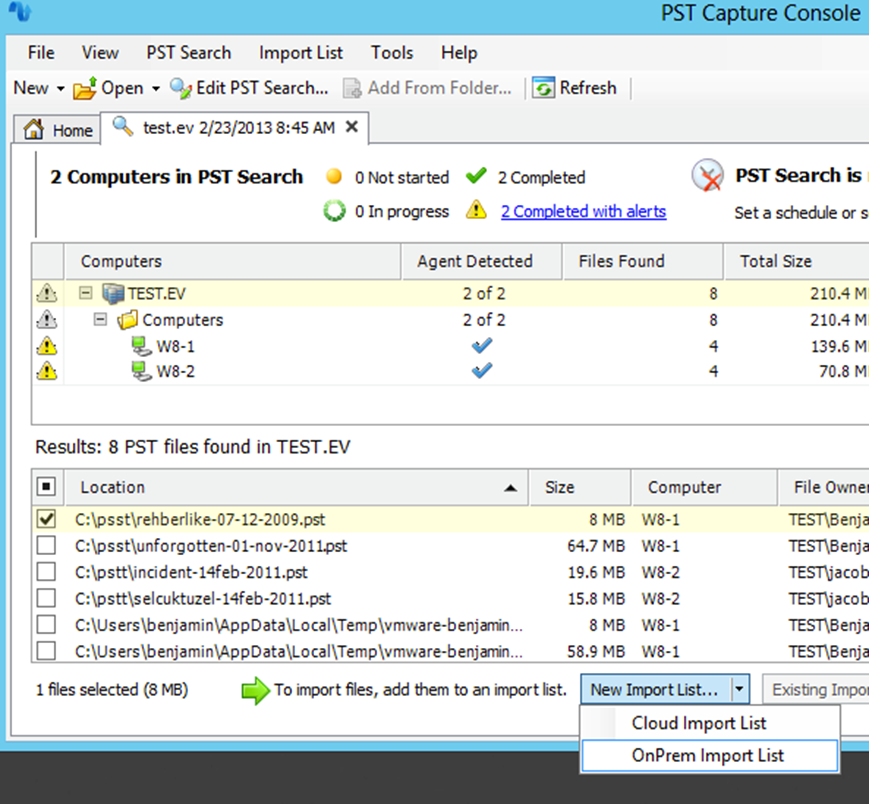Choose OnPrem Import List from dropdown
The height and width of the screenshot is (804, 869).
click(710, 755)
